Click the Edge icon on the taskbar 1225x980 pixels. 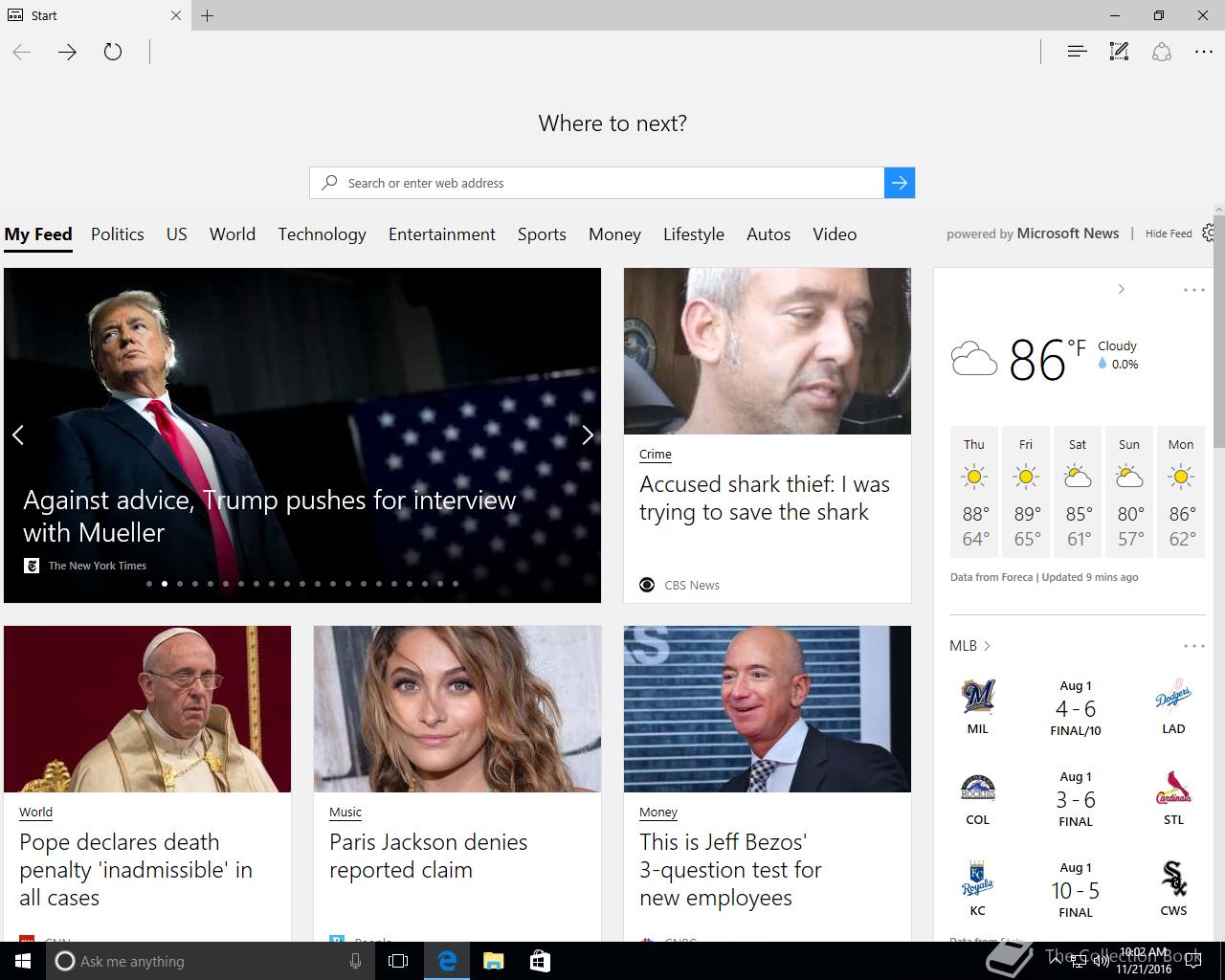446,961
